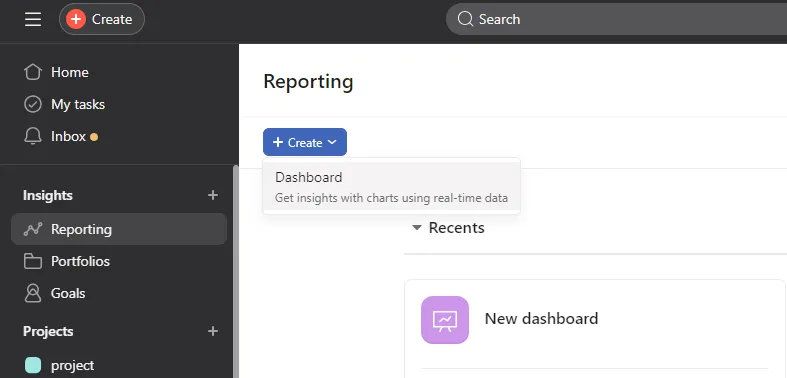Click the Reporting page title
The width and height of the screenshot is (787, 378).
[308, 81]
